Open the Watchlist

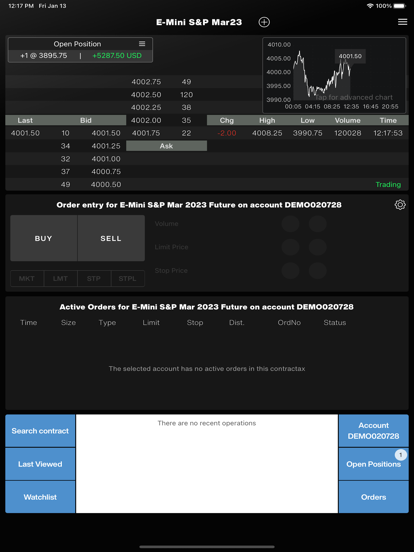(40, 497)
